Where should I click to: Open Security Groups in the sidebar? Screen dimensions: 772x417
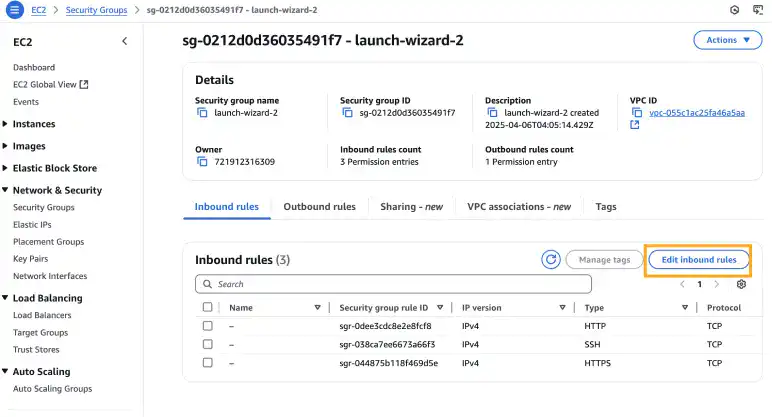[x=43, y=207]
